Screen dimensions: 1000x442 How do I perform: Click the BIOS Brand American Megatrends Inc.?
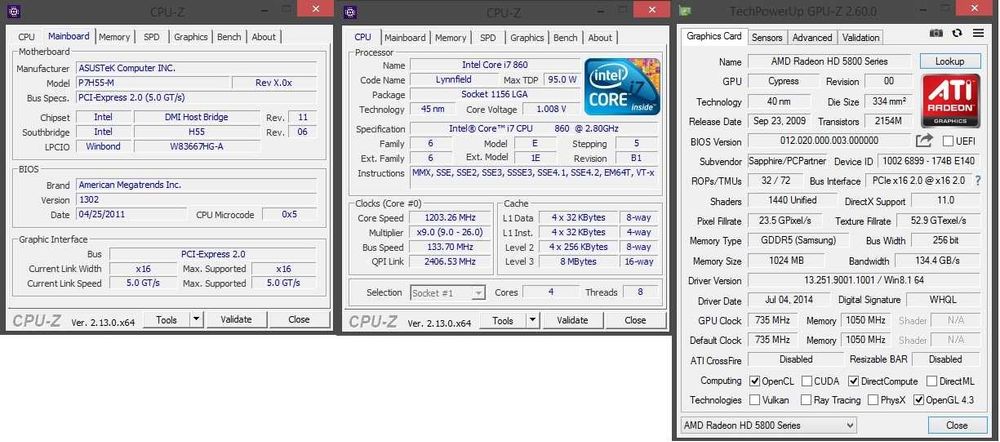coord(196,185)
